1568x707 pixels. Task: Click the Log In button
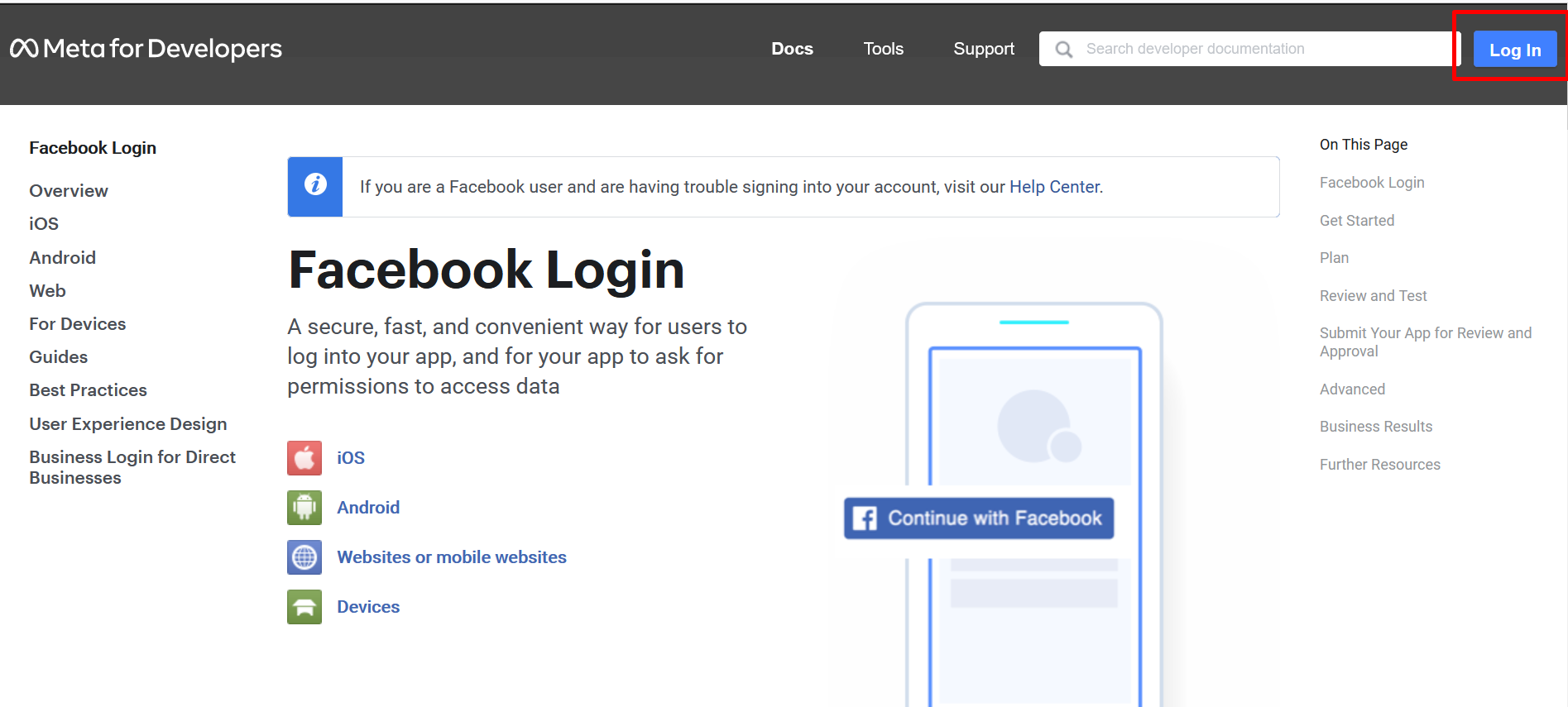coord(1515,50)
